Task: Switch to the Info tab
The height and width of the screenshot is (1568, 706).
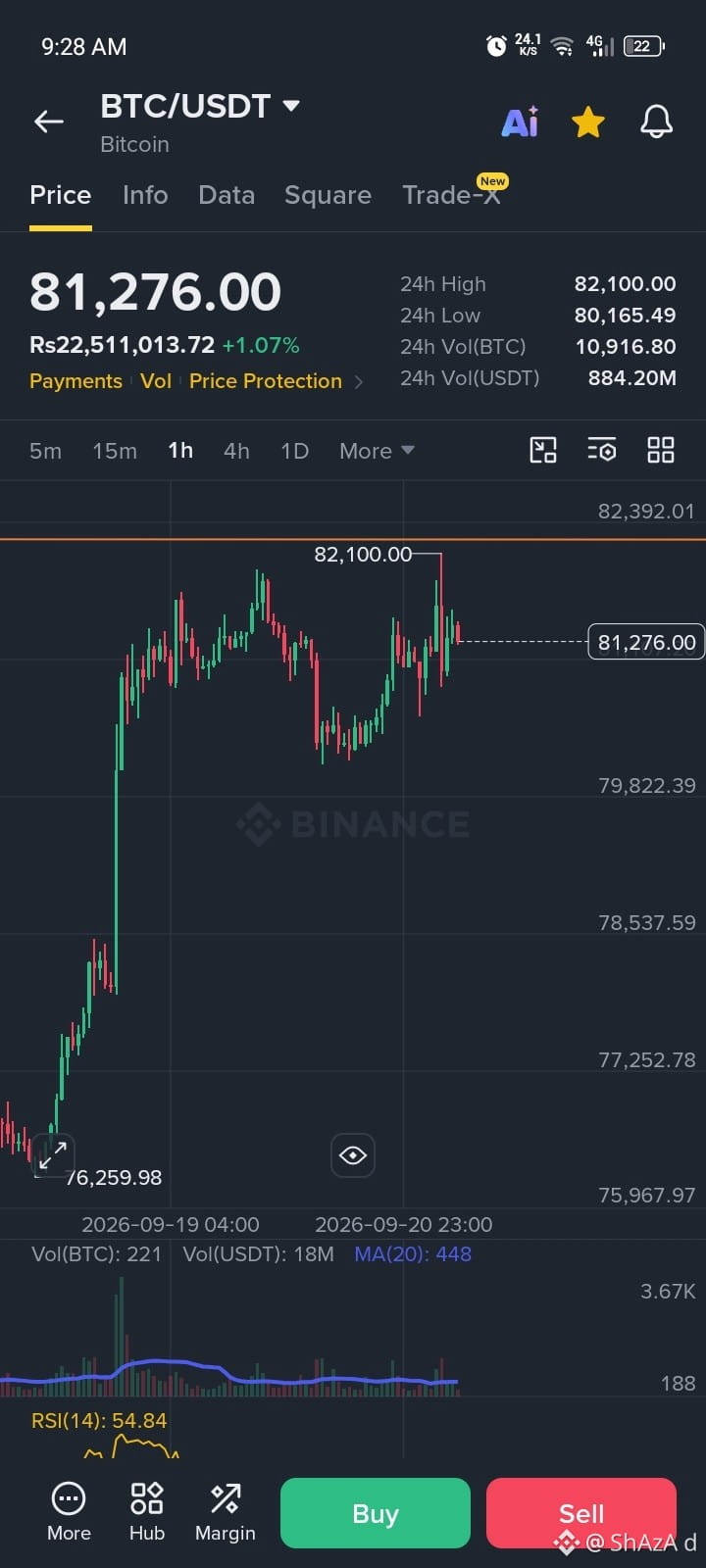Action: 145,195
